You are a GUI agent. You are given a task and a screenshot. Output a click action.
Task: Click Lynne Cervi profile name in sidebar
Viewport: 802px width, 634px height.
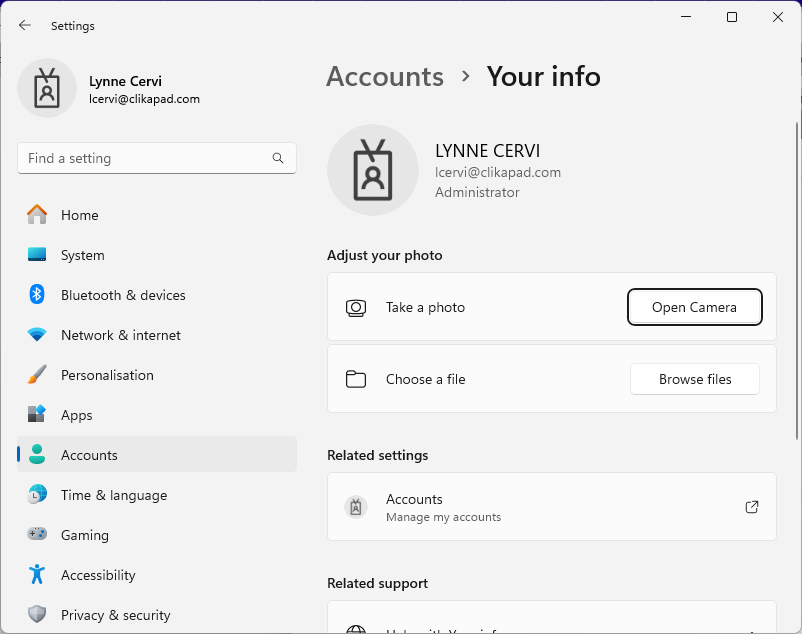tap(125, 81)
